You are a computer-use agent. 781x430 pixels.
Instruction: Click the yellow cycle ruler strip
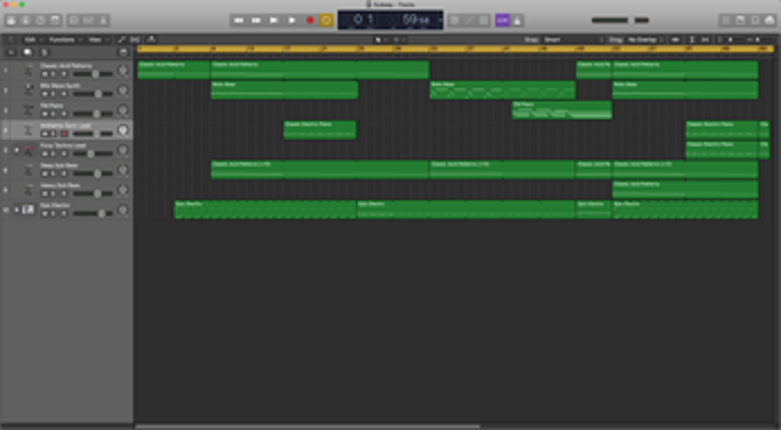pyautogui.click(x=455, y=49)
